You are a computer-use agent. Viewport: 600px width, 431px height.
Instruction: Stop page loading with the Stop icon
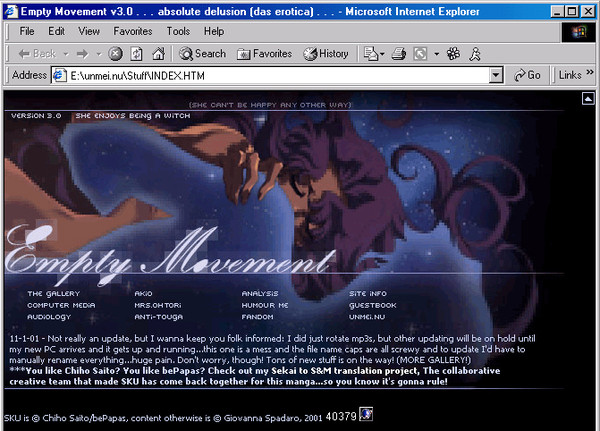[x=116, y=54]
